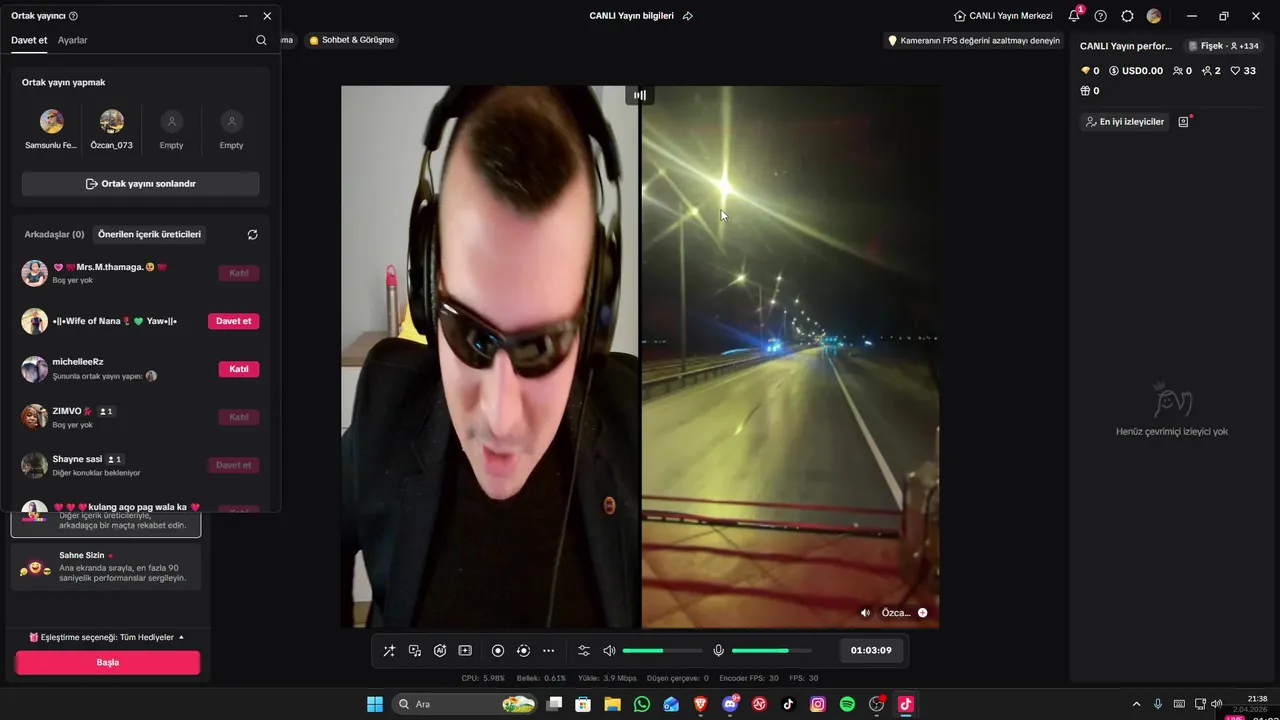Open the share arrow next to CANLI Yayın bilgileri
This screenshot has width=1280, height=720.
[x=687, y=16]
